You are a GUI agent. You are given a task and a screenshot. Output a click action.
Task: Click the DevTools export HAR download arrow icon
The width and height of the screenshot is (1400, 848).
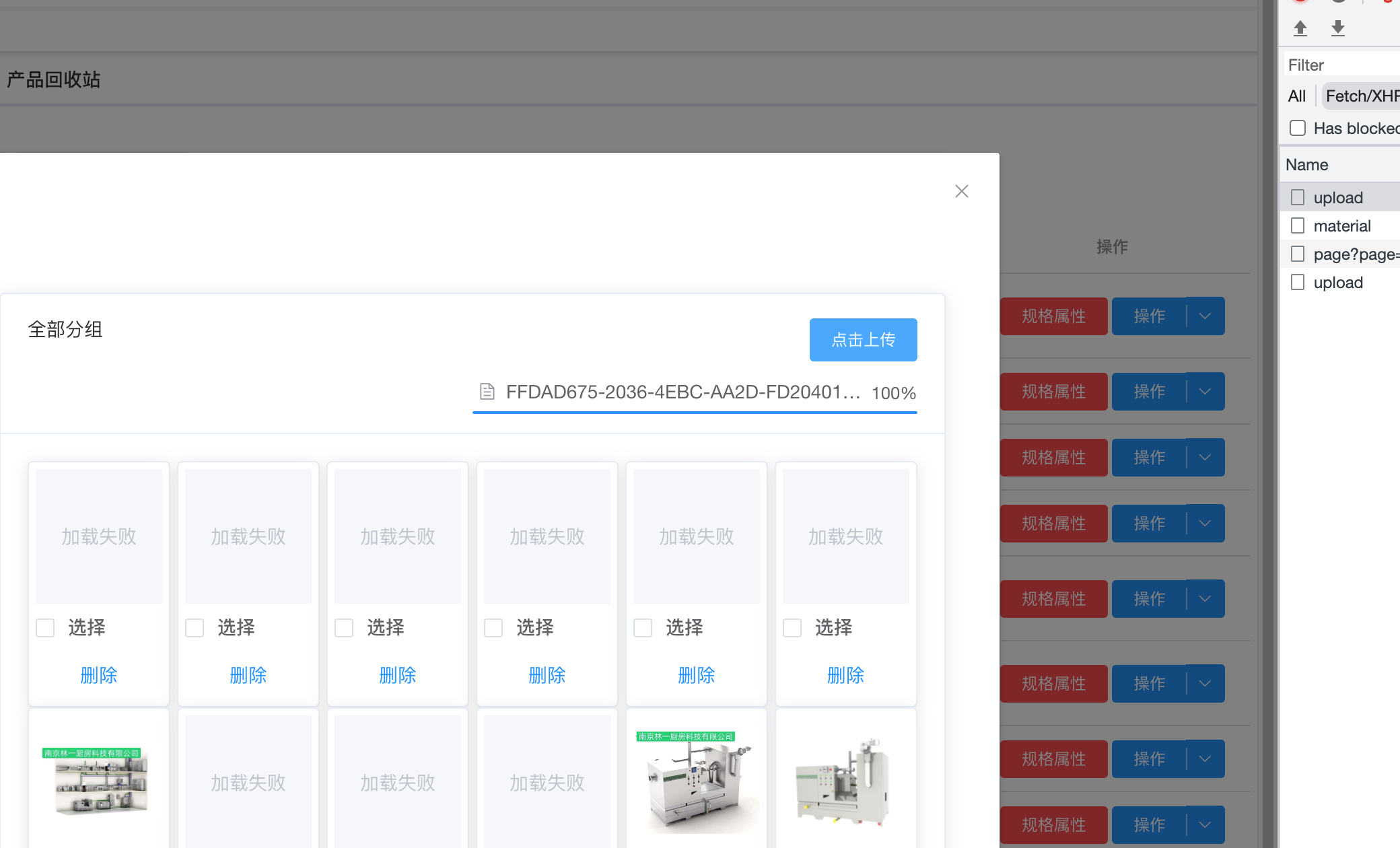point(1338,28)
